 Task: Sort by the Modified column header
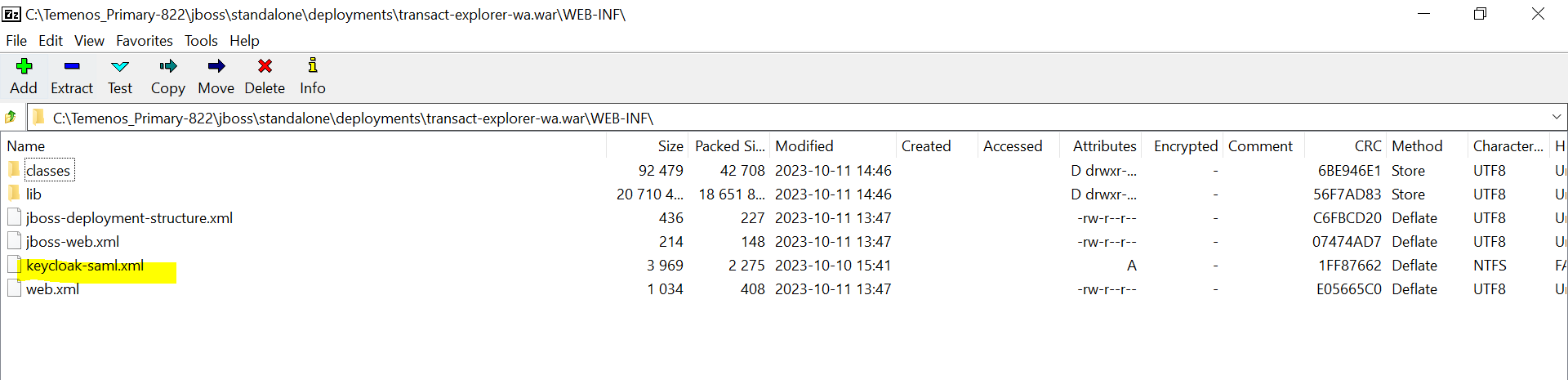pos(804,146)
